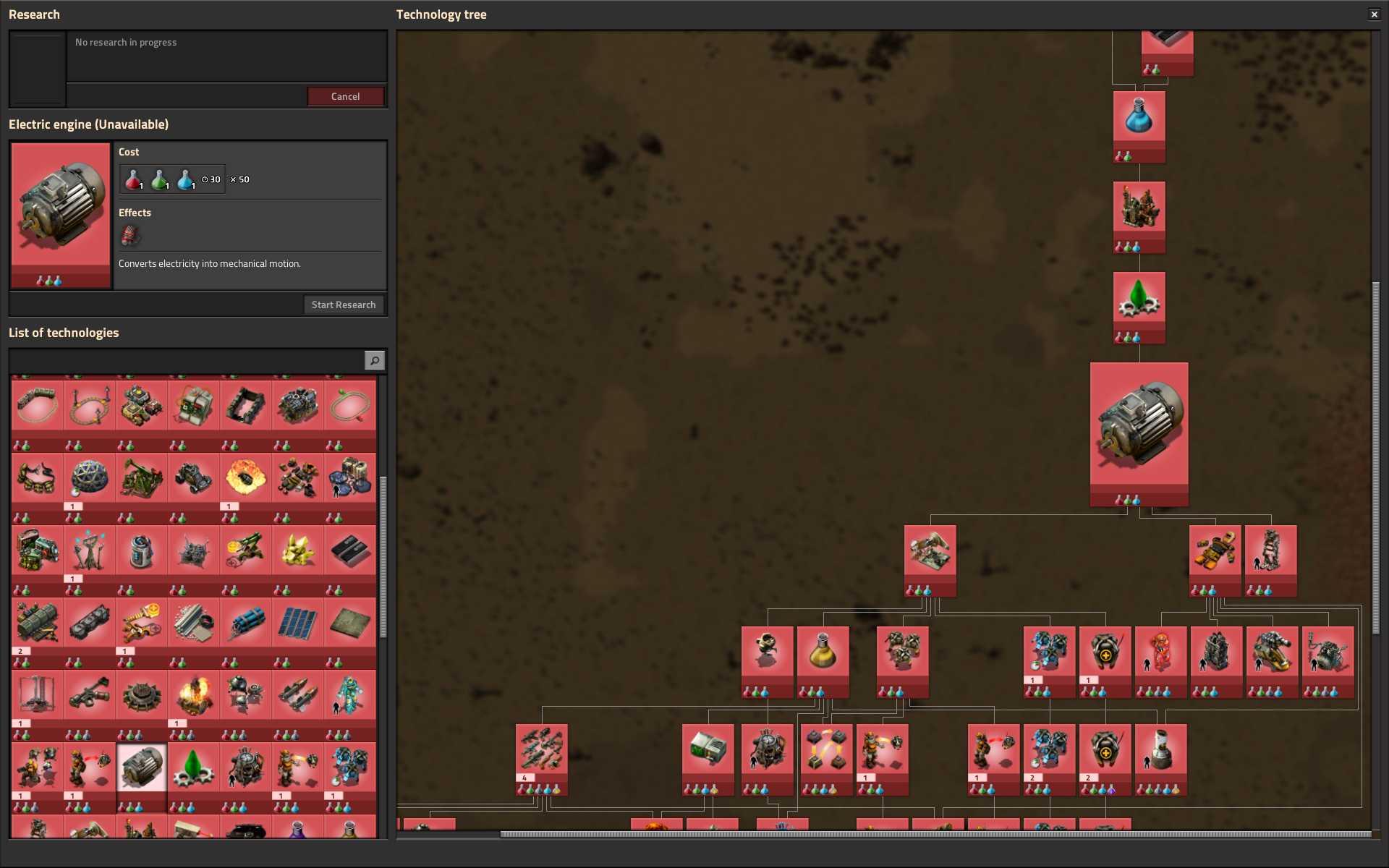
Task: Select the Concrete tile technology in list
Action: [x=350, y=633]
